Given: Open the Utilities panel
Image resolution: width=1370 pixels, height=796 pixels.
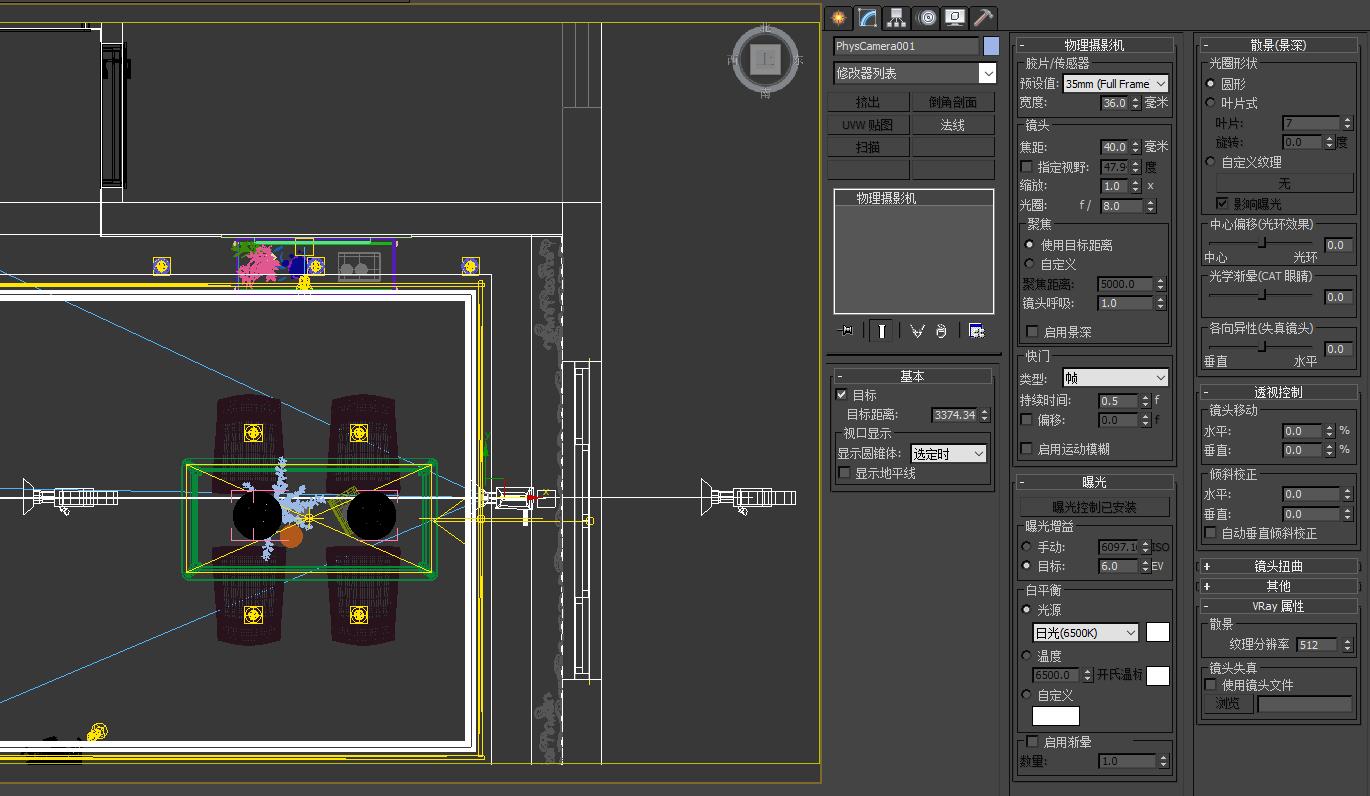Looking at the screenshot, I should (x=982, y=17).
